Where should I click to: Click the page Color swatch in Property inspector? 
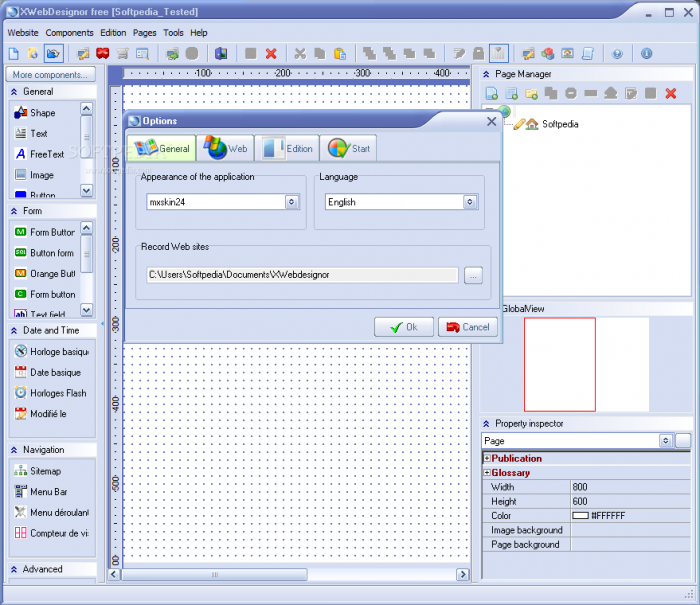tap(580, 516)
